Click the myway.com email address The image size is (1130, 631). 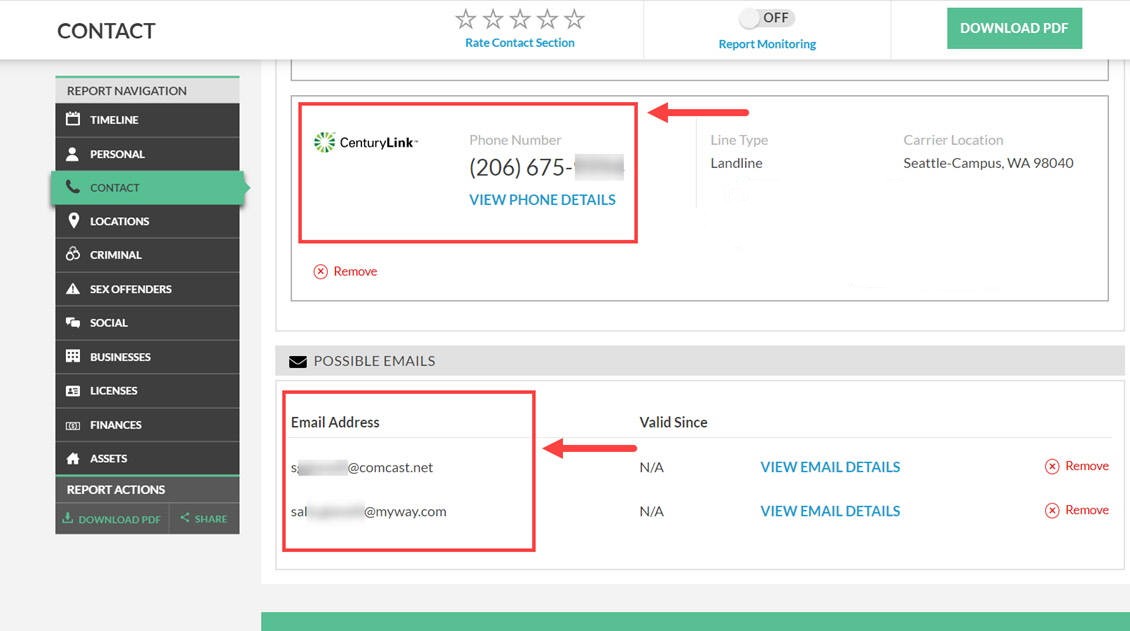[368, 511]
